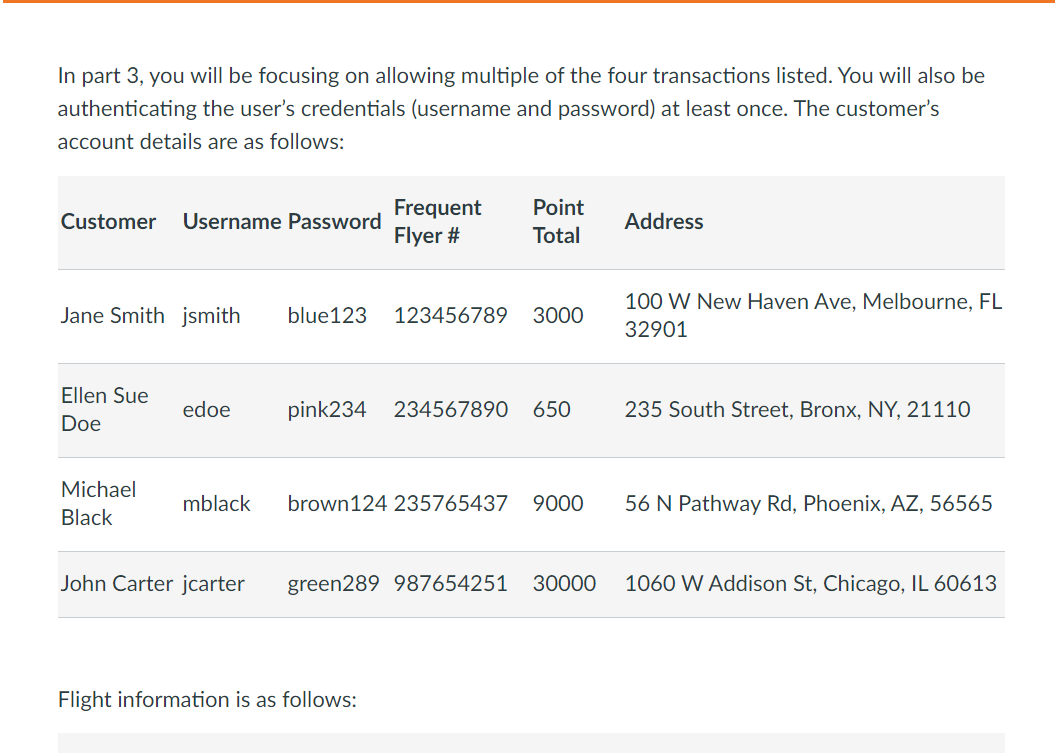This screenshot has width=1055, height=753.
Task: Click the Address column header
Action: 664,221
